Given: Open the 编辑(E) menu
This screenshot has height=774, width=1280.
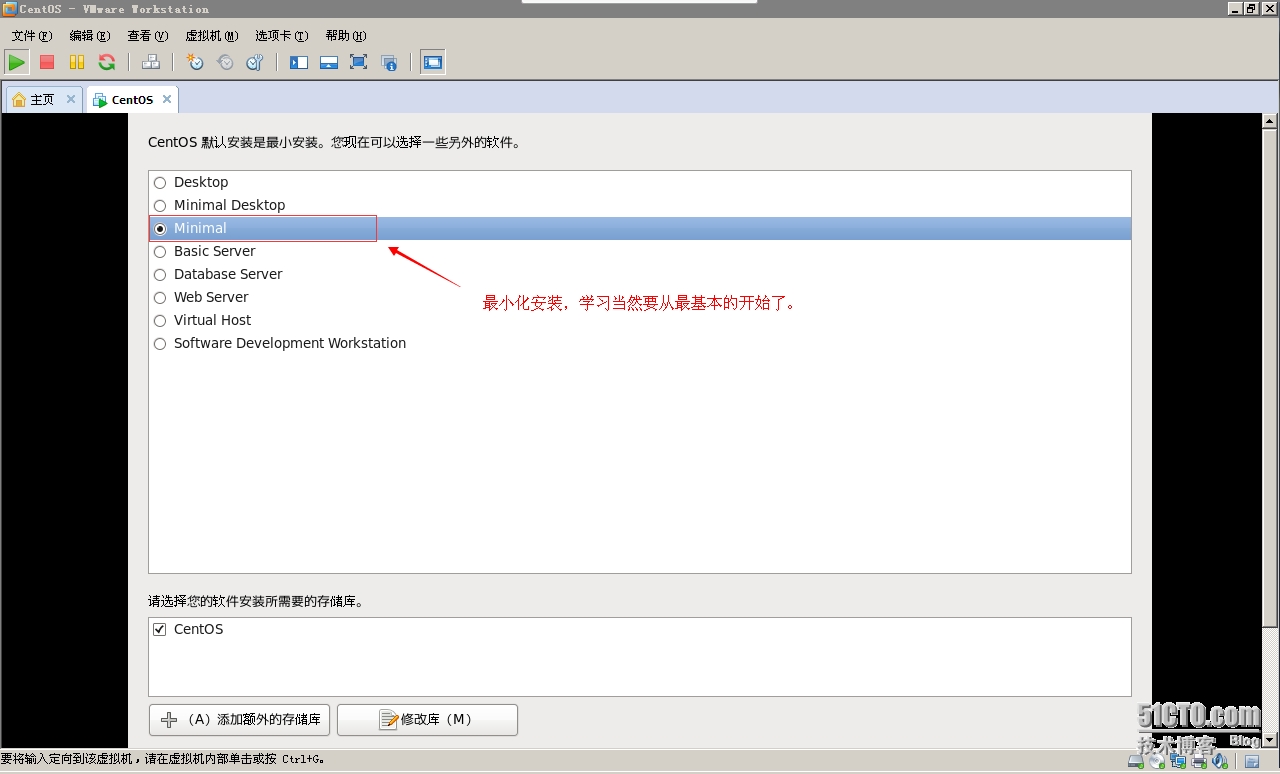Looking at the screenshot, I should [90, 36].
